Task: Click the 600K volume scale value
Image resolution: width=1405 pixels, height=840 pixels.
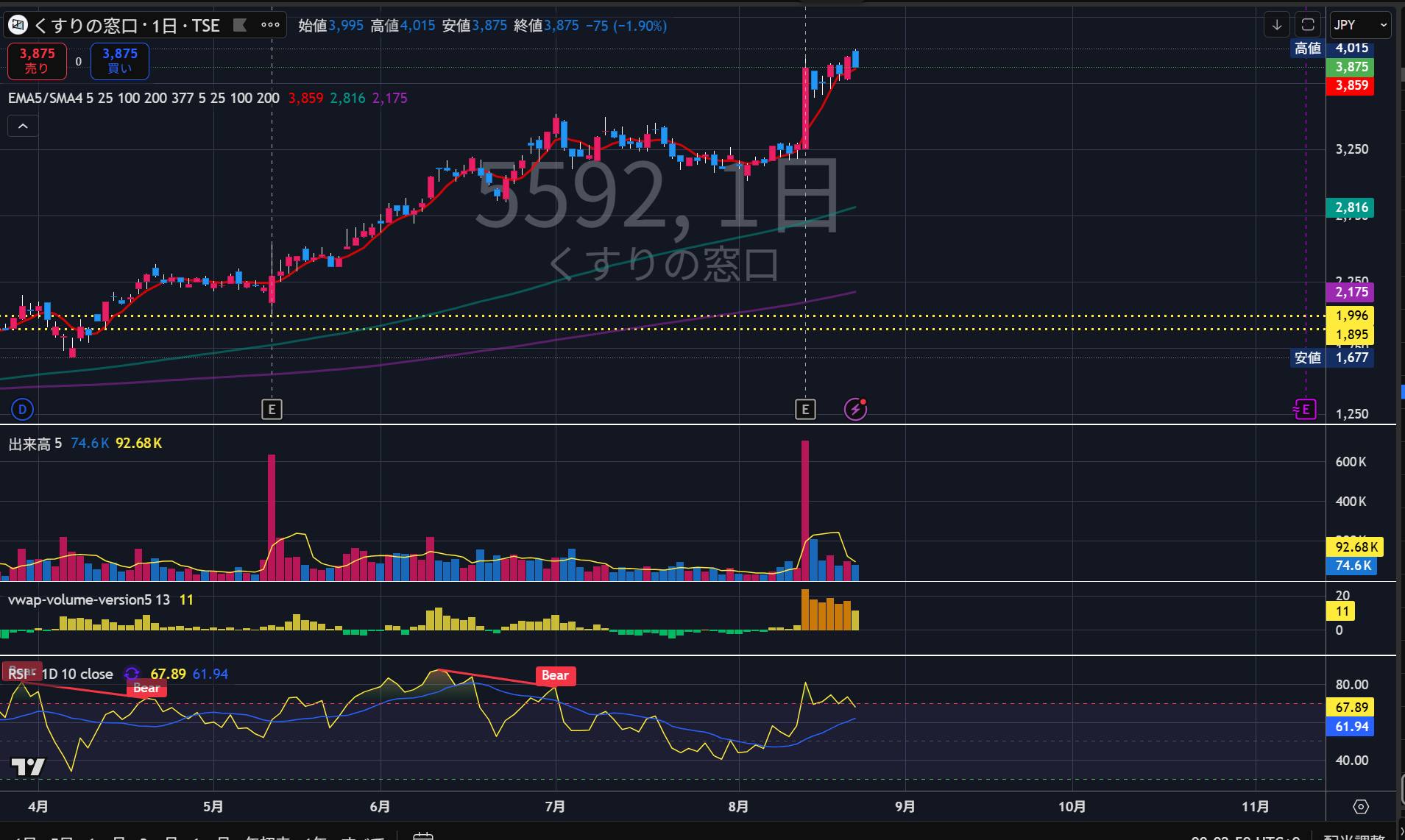Action: (x=1351, y=462)
